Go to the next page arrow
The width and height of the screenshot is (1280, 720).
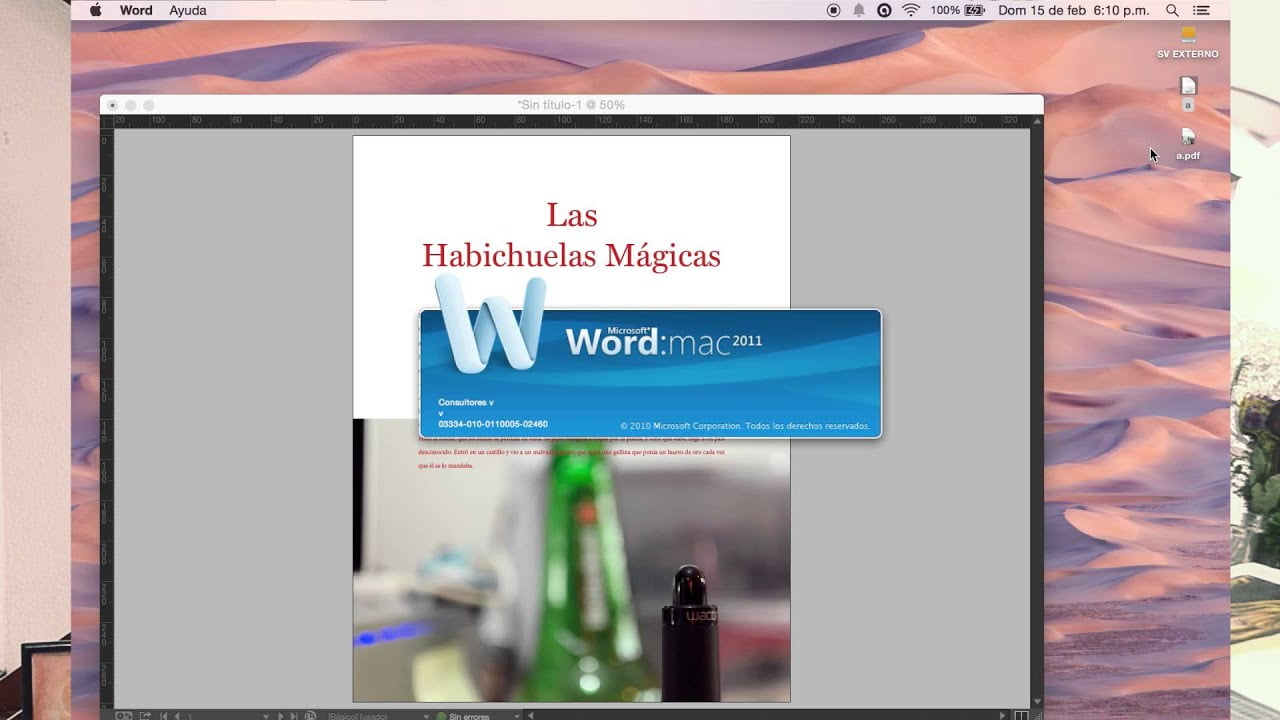(280, 716)
